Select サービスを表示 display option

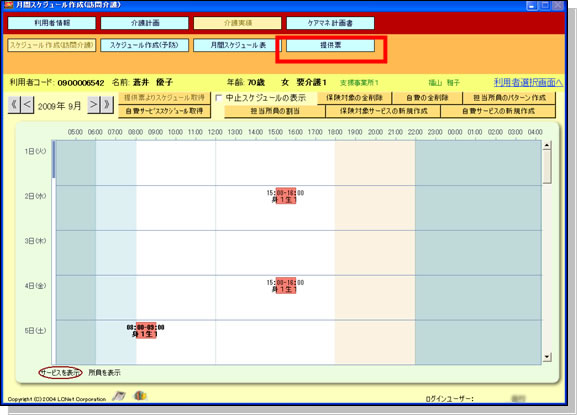pyautogui.click(x=60, y=373)
